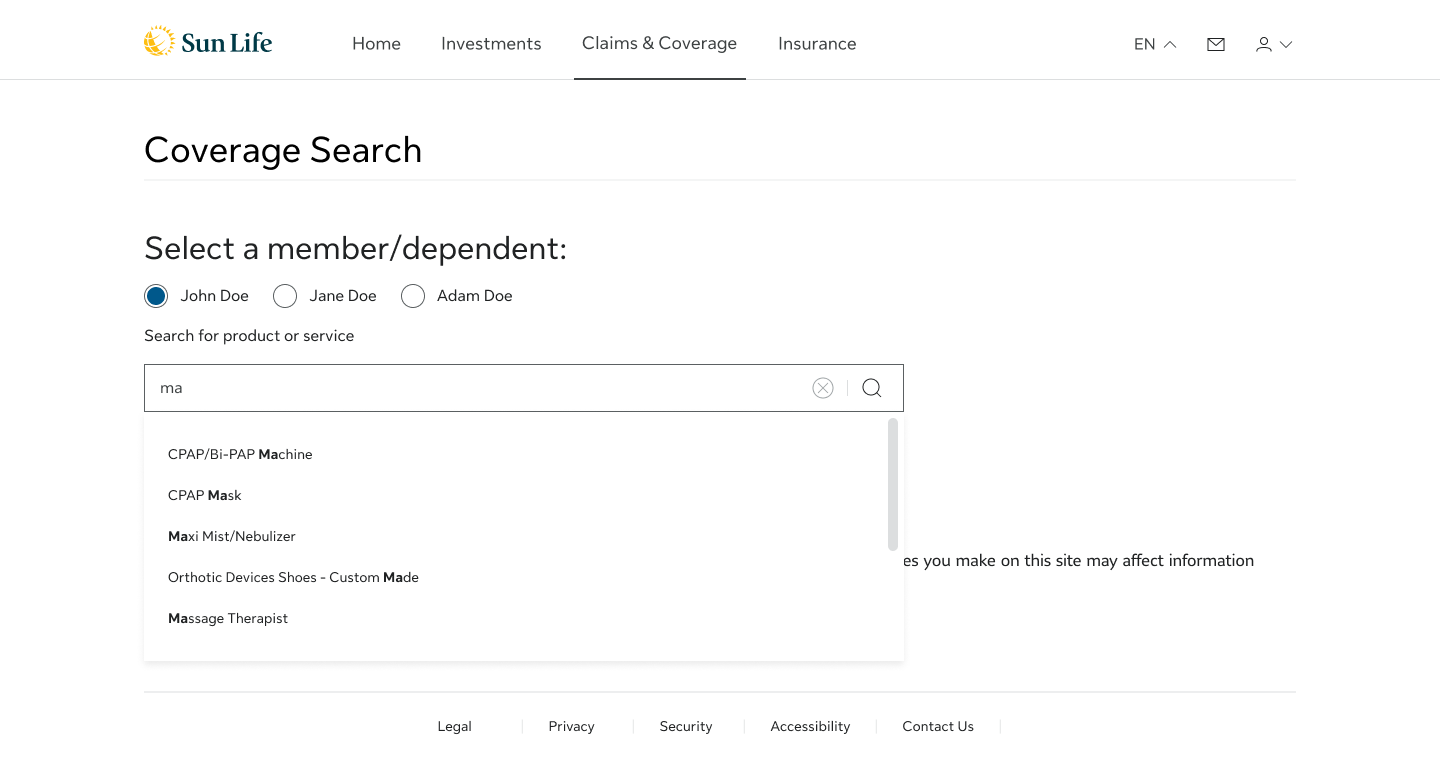Click the Sun Life logo
Image resolution: width=1440 pixels, height=777 pixels.
click(x=208, y=42)
